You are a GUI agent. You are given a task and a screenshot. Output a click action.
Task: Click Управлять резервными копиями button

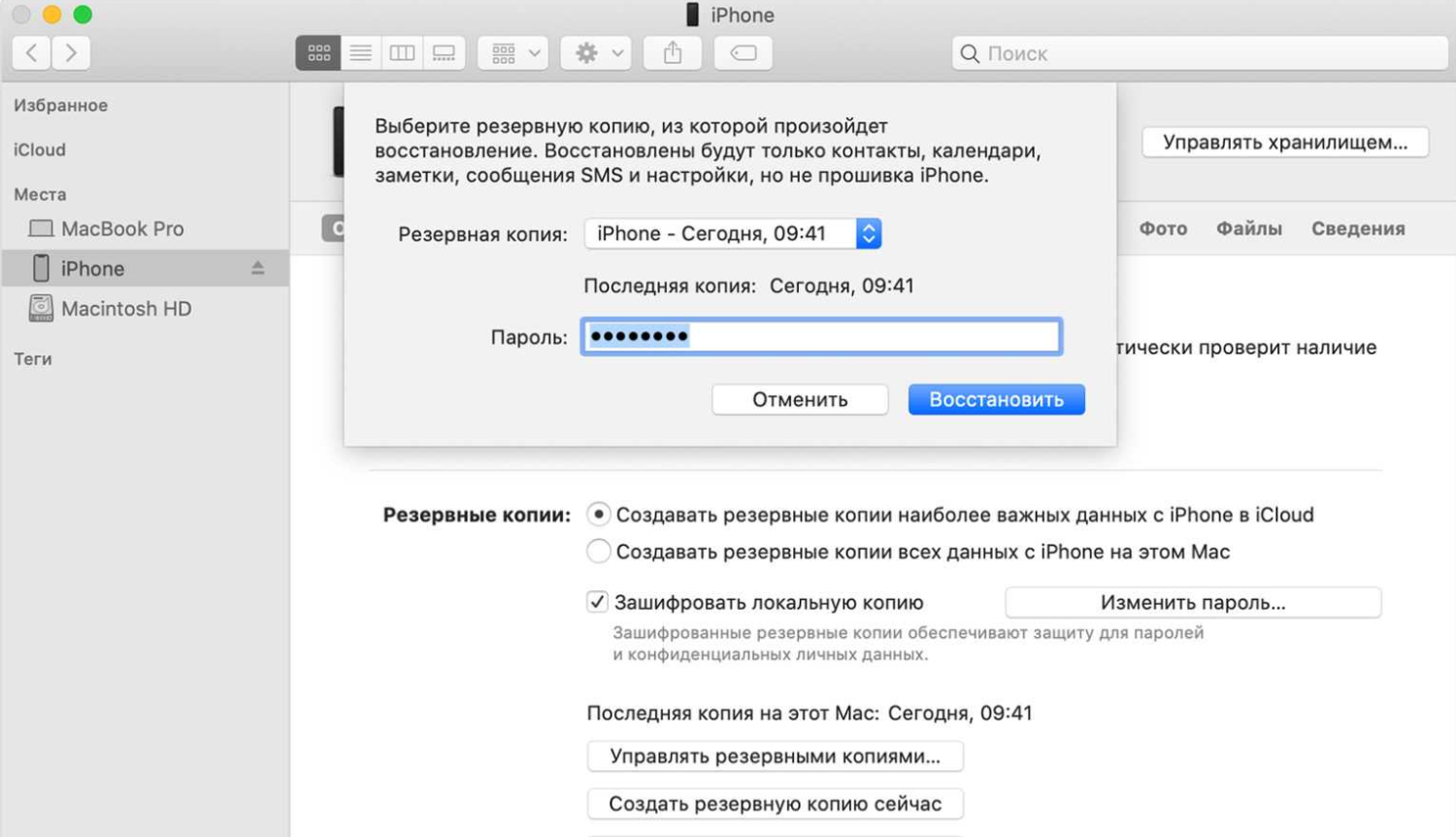pos(775,756)
